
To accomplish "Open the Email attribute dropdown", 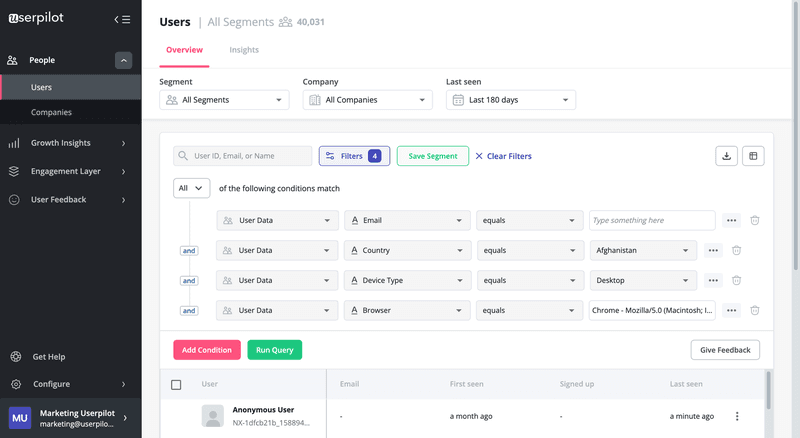I will point(407,221).
